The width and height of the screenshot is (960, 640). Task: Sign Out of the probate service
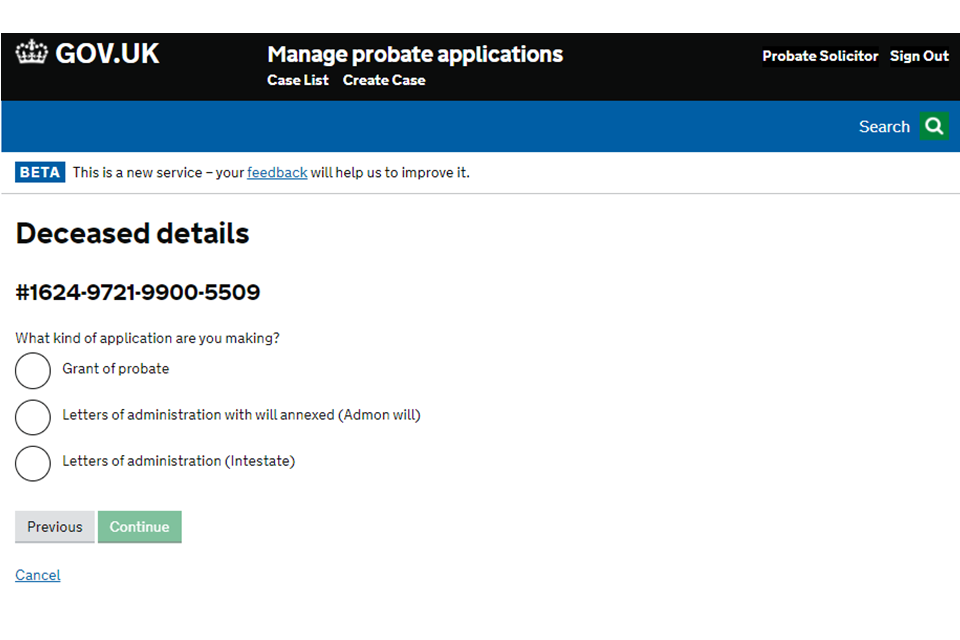click(919, 56)
